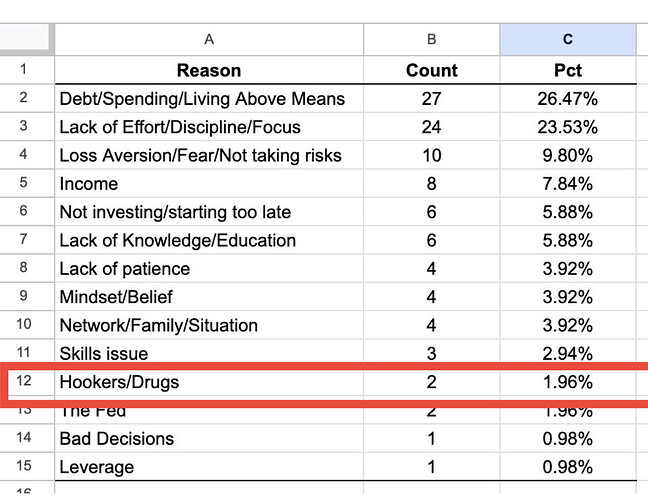
Task: Select column A header
Action: coord(209,40)
